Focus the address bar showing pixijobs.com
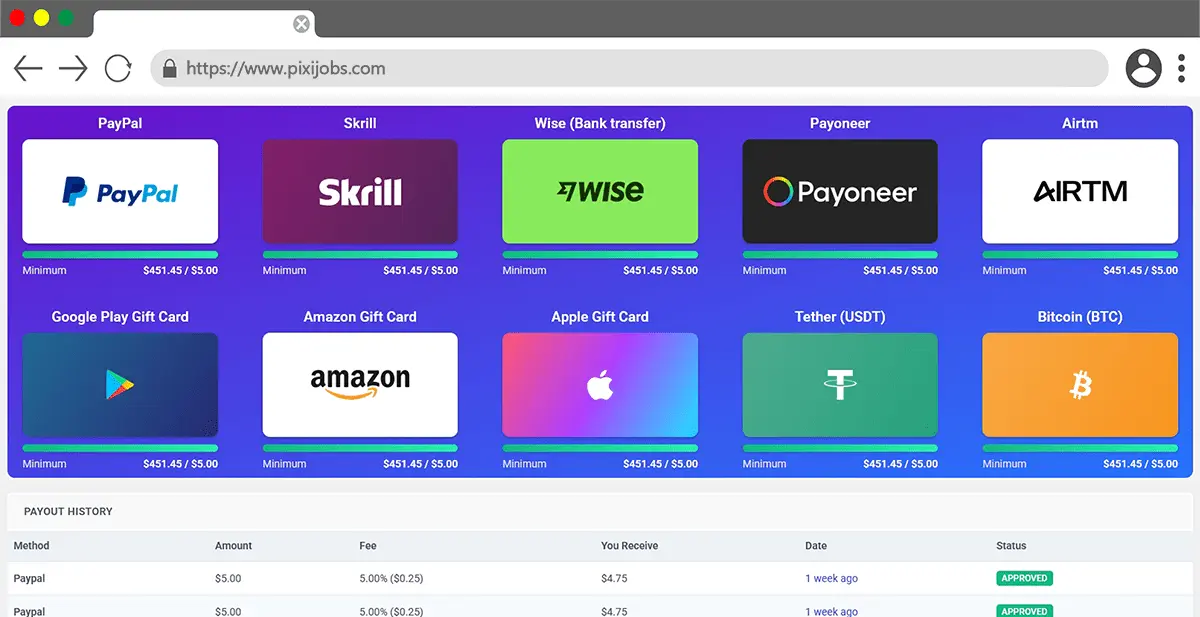Screen dimensions: 1200x617 pos(630,68)
